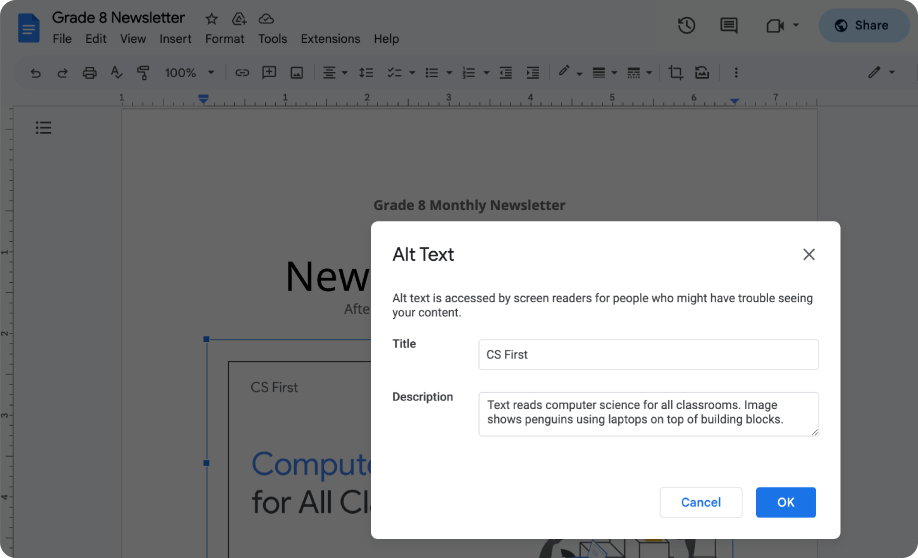Click the Grade 8 Monthly Newsletter heading
Image resolution: width=918 pixels, height=558 pixels.
[x=470, y=206]
